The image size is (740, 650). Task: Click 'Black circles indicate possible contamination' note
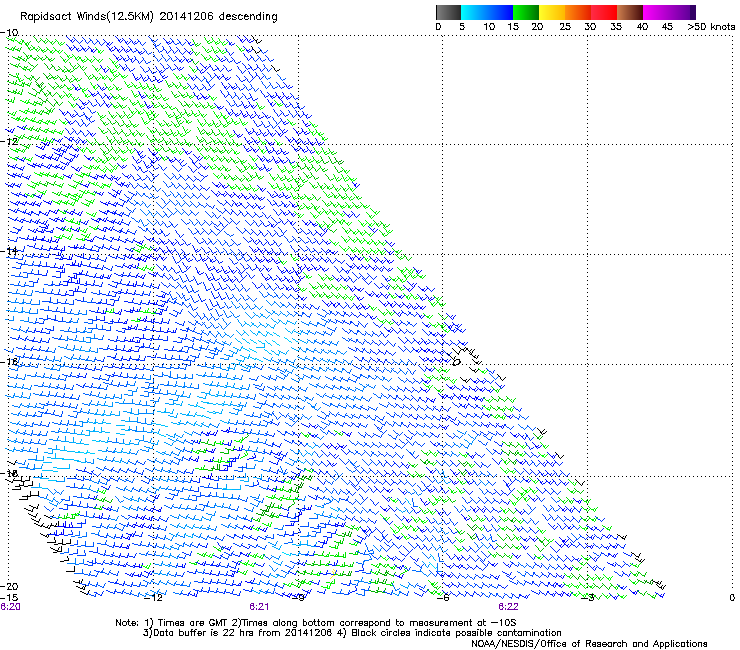tap(454, 633)
